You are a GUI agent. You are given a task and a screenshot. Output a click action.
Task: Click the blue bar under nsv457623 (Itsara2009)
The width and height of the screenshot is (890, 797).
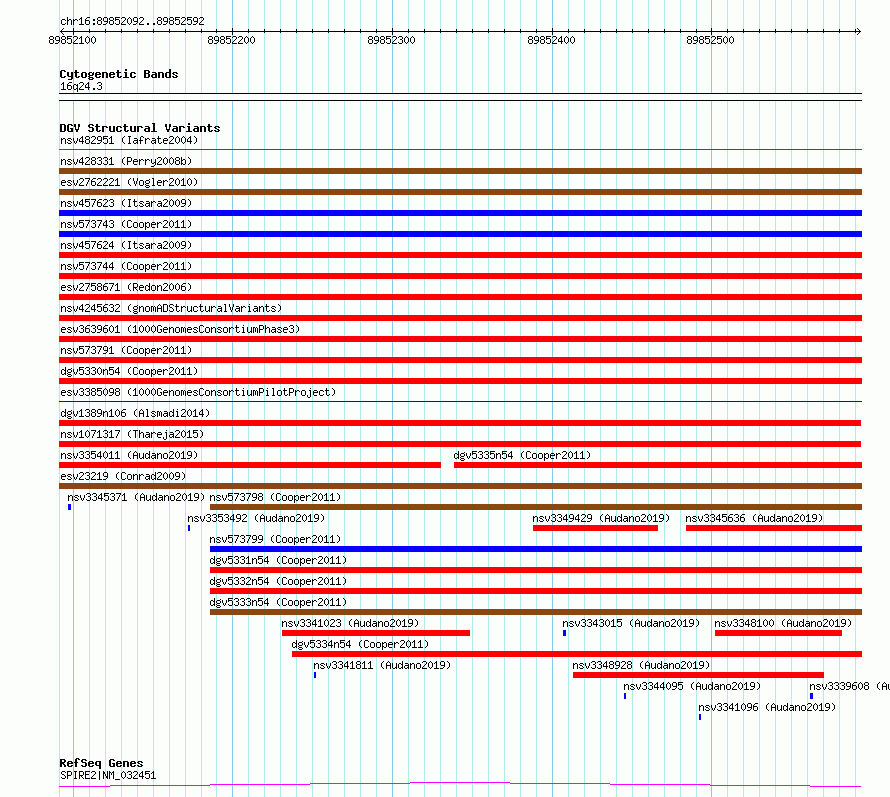point(460,213)
